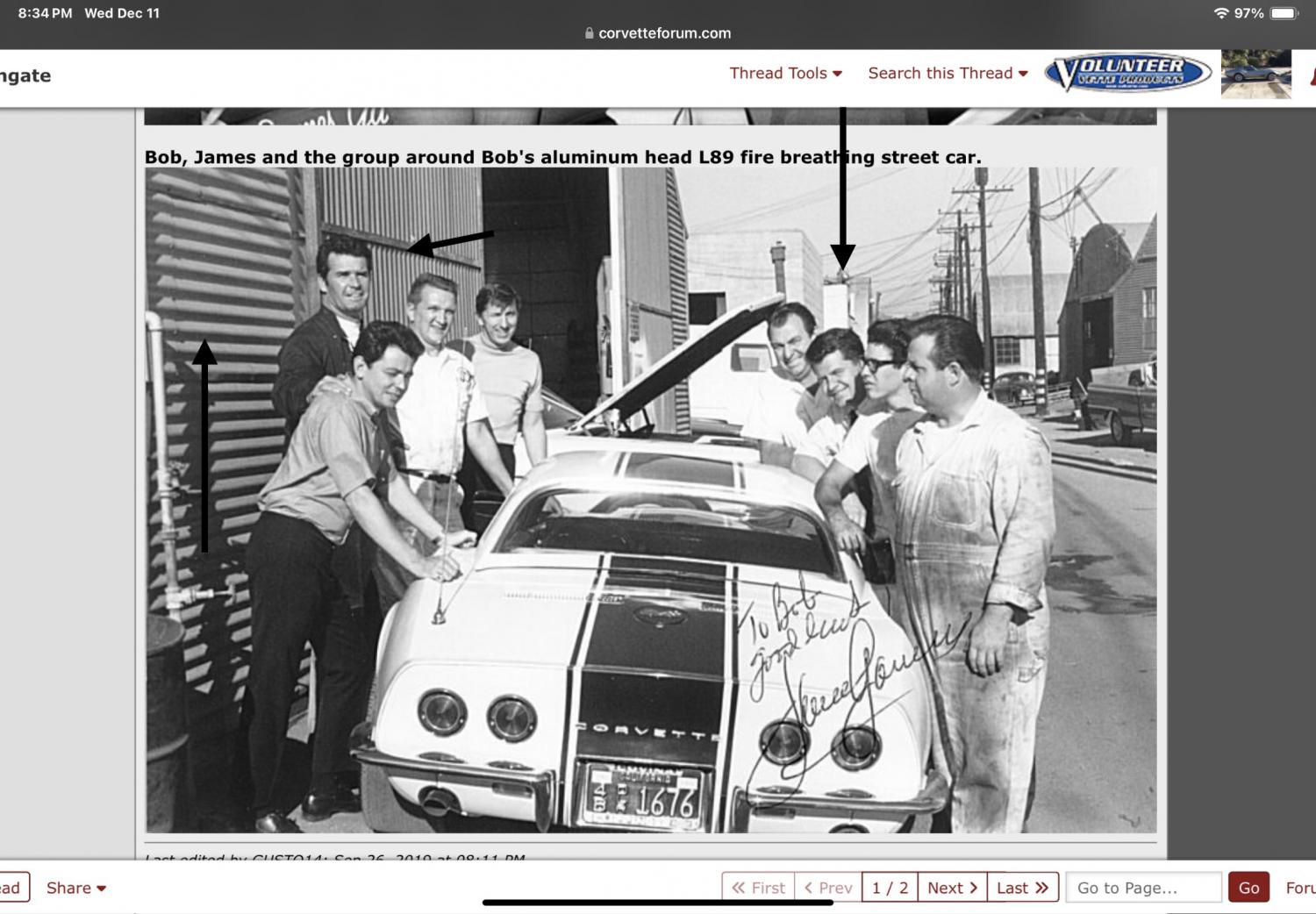
Task: Tap the clock in status bar
Action: [45, 13]
